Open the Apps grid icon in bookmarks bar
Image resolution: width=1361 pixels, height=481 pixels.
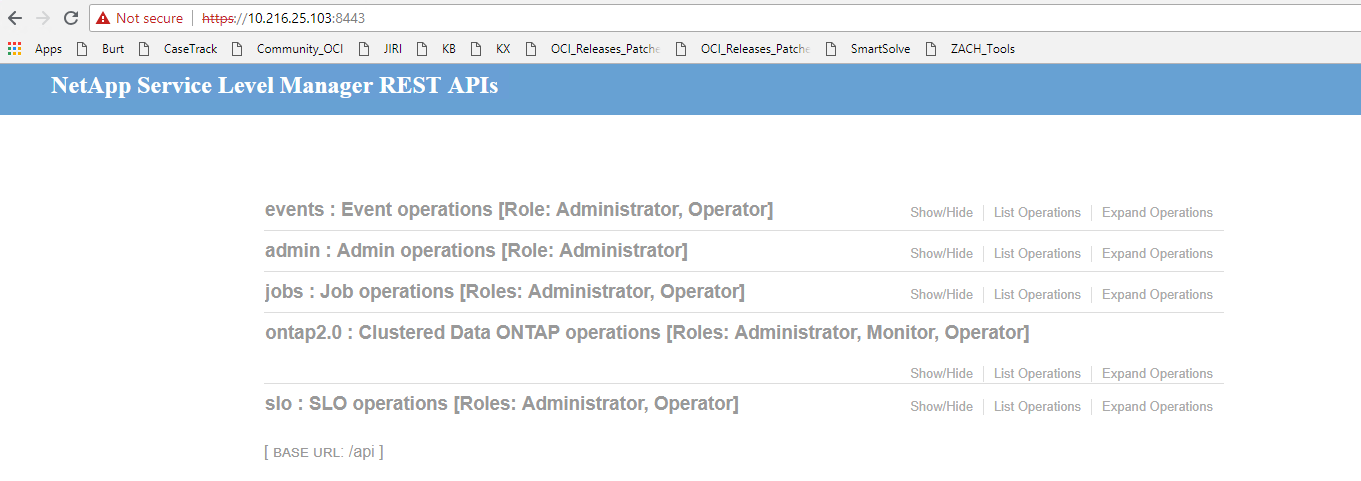pos(14,48)
